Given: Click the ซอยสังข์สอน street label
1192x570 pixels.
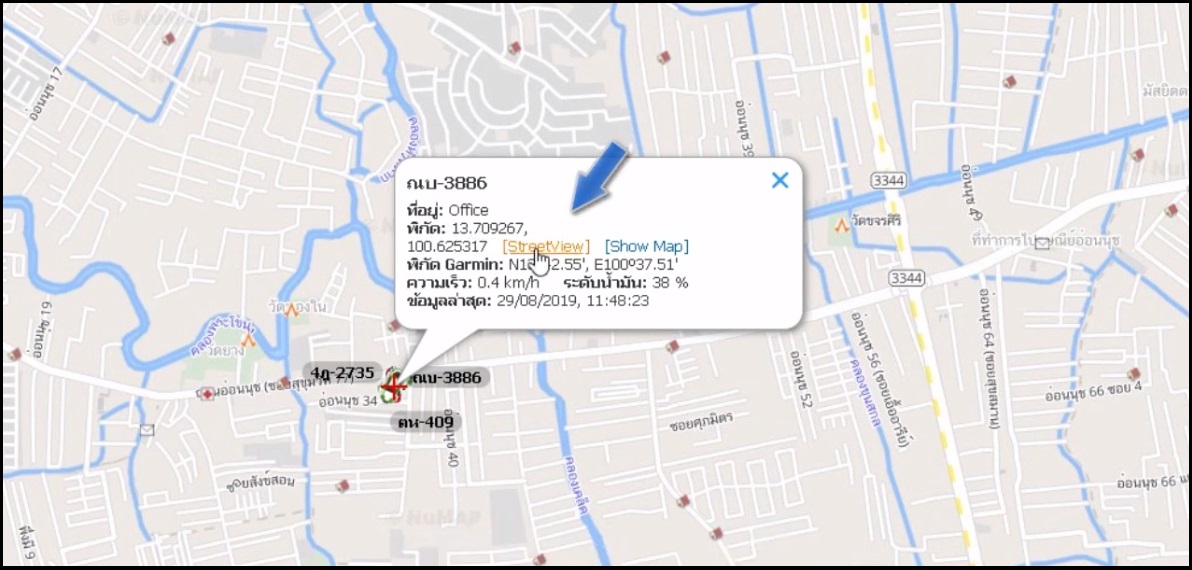Looking at the screenshot, I should (260, 481).
